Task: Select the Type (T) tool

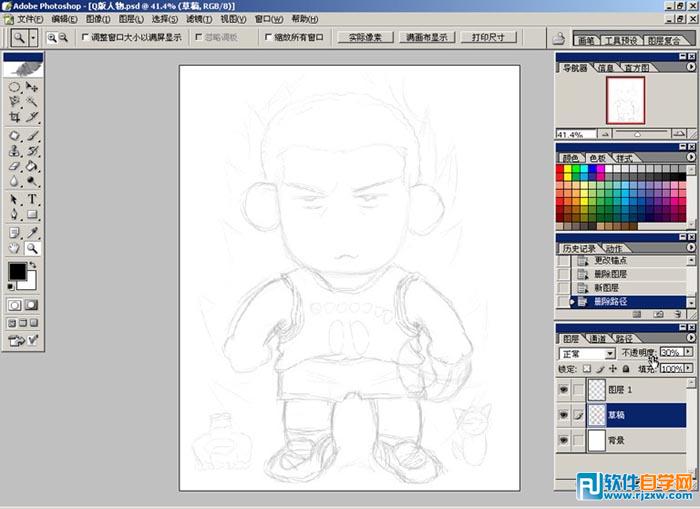Action: click(32, 199)
